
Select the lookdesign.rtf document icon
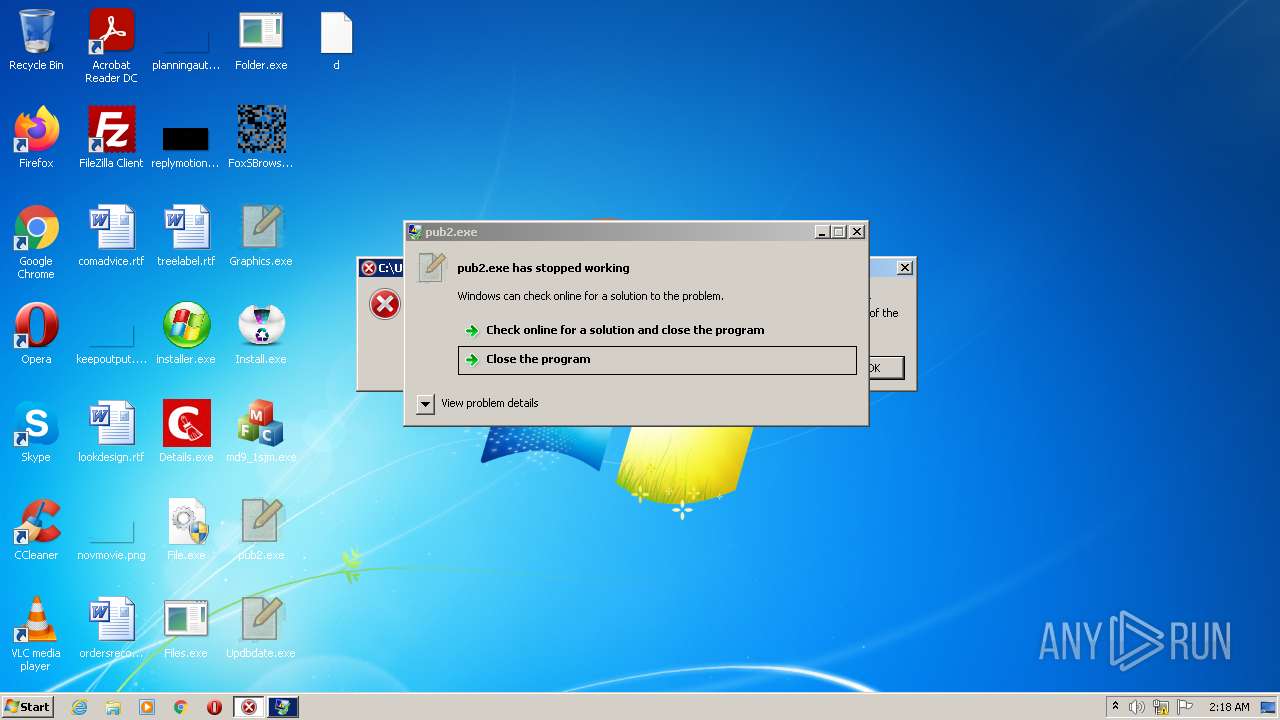click(x=111, y=432)
